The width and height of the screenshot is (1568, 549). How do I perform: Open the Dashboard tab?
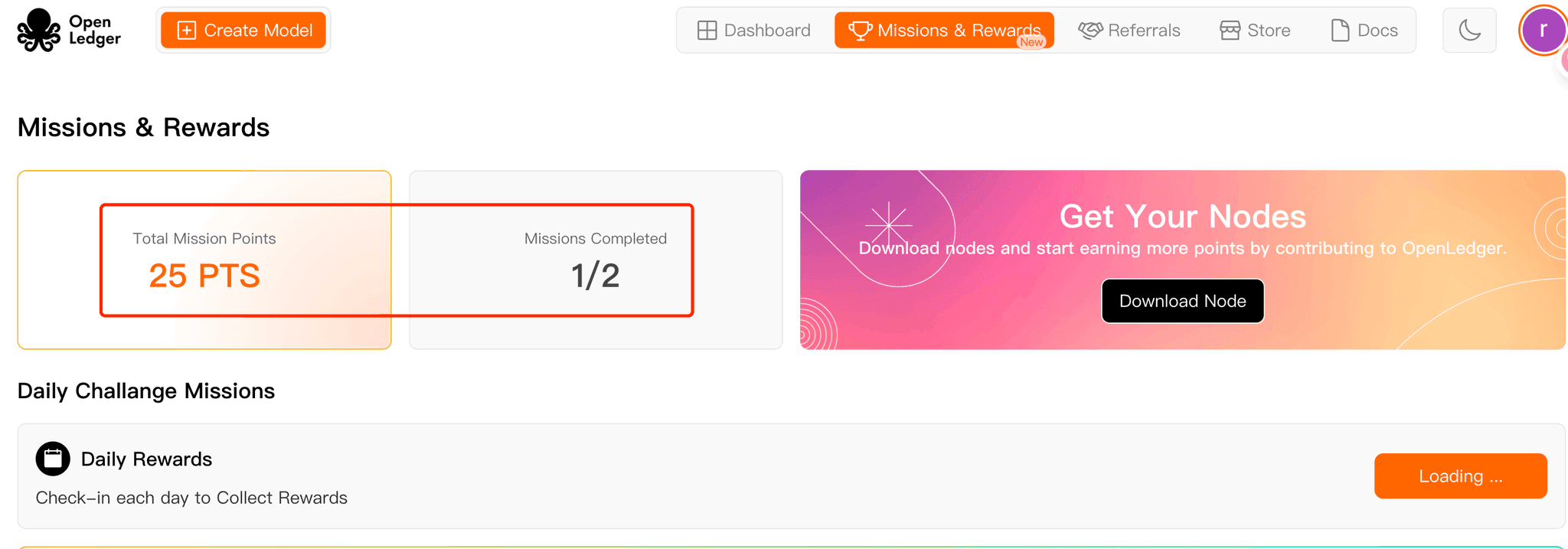tap(754, 31)
